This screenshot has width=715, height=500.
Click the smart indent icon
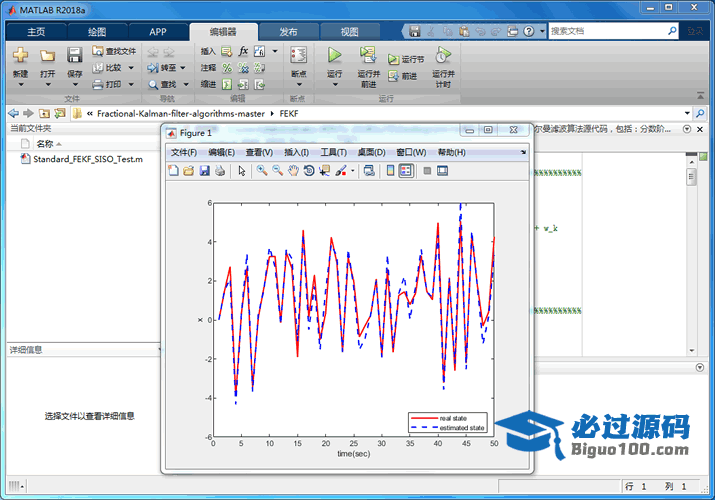point(227,84)
